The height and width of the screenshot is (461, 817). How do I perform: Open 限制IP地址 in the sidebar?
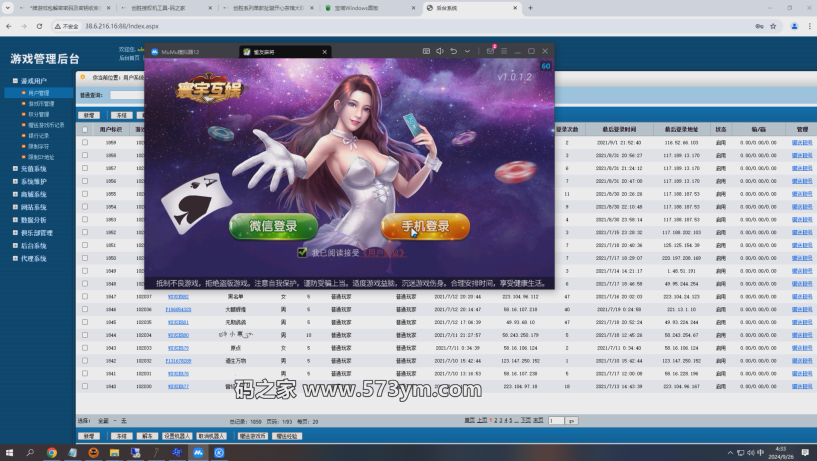click(x=41, y=157)
